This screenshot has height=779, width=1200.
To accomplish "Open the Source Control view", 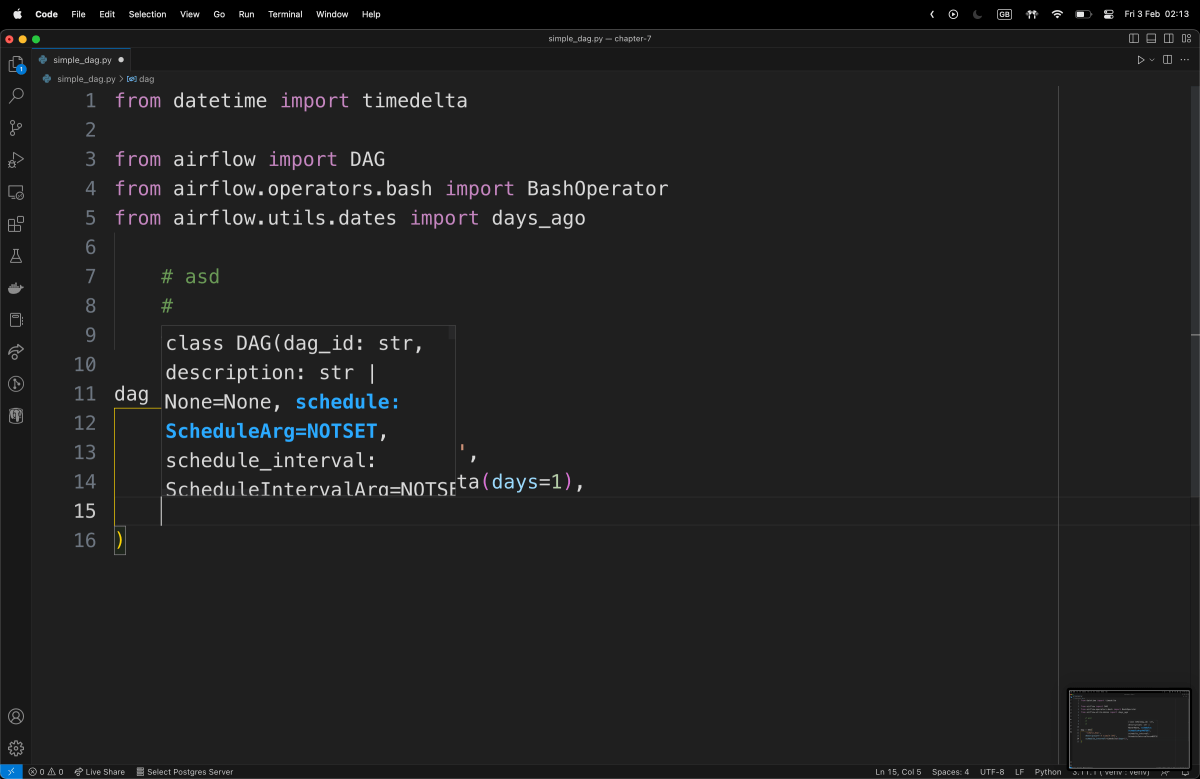I will (x=16, y=128).
